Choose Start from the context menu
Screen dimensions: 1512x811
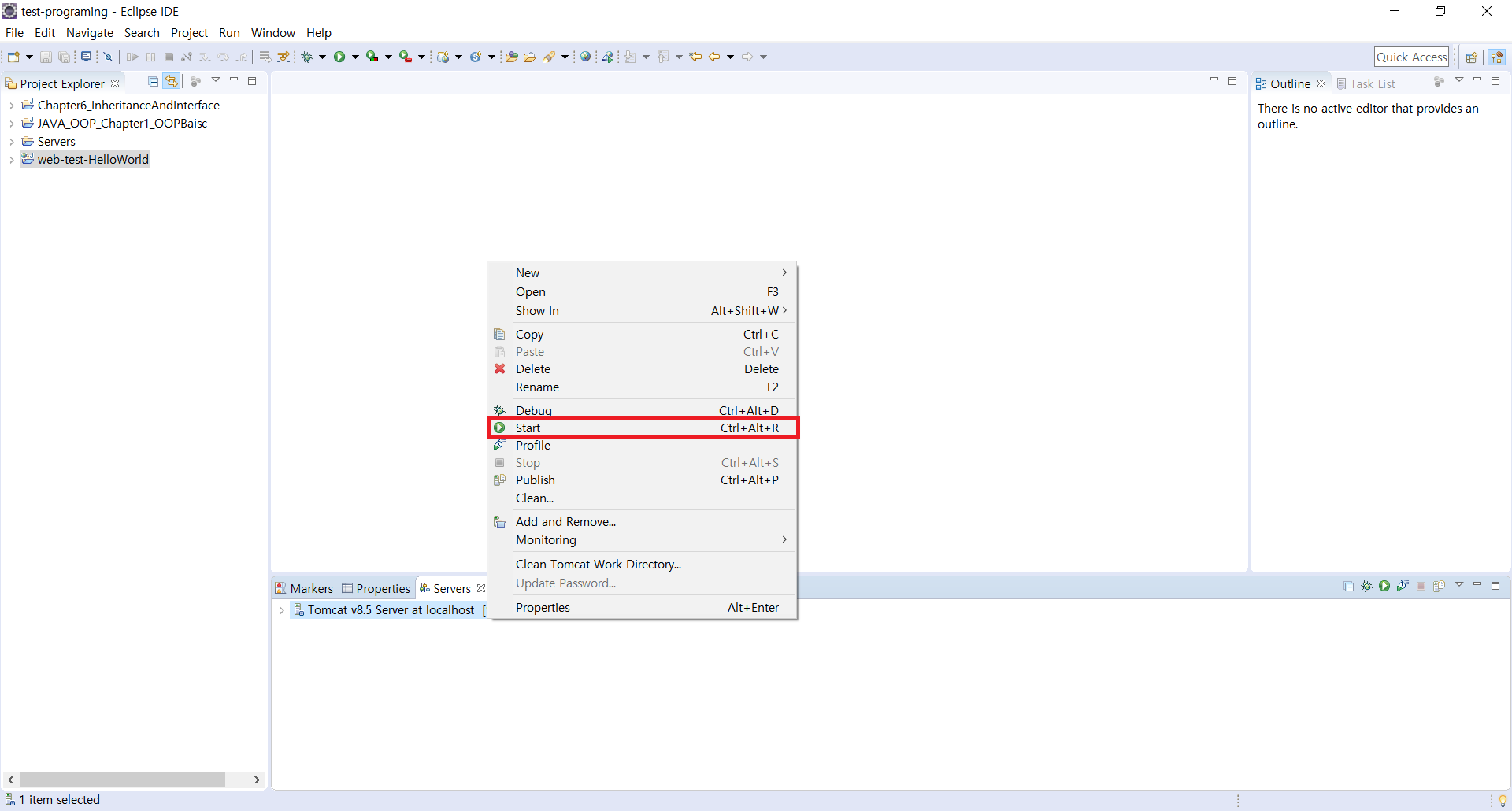pyautogui.click(x=643, y=428)
